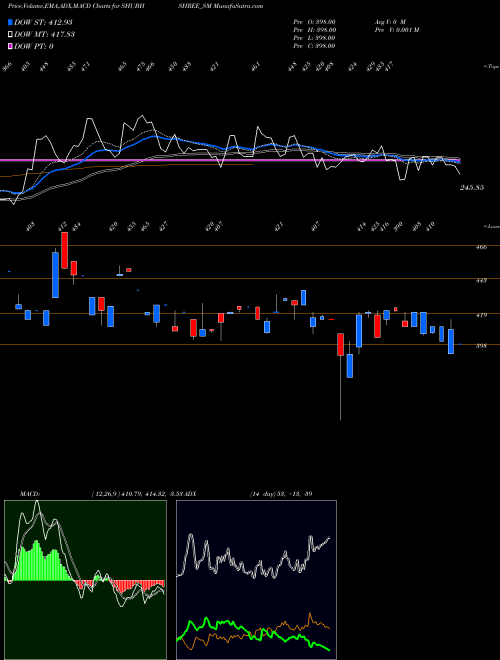
Task: Click the last large blue candle near 398
Action: [451, 341]
